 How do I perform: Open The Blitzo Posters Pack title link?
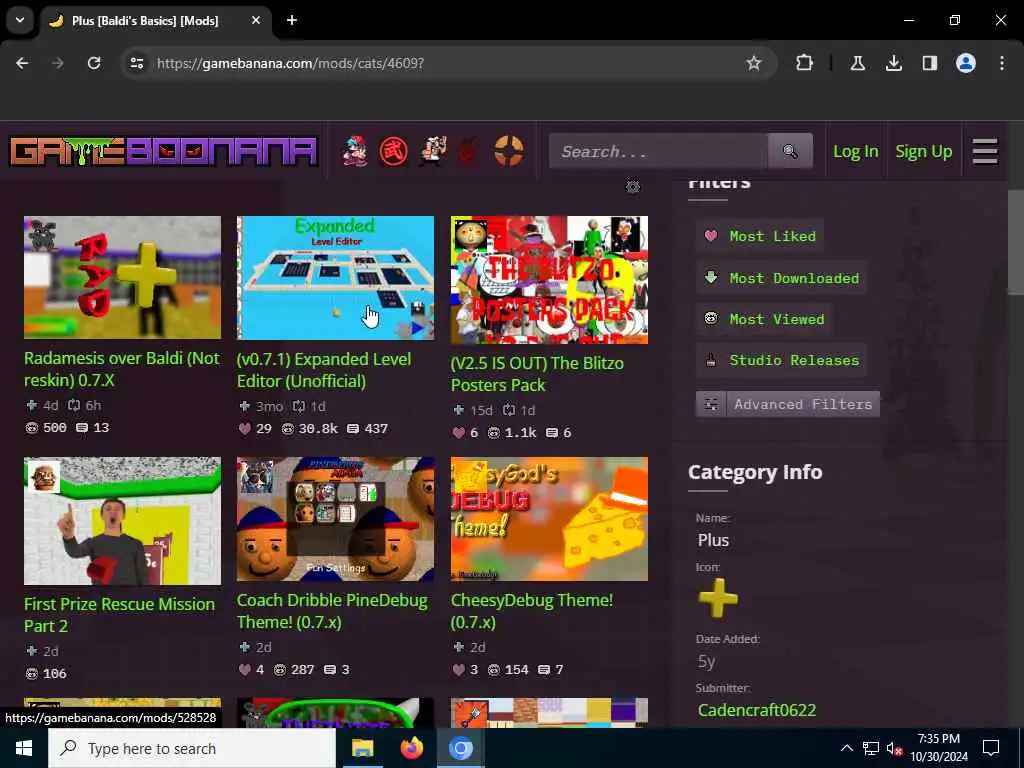click(x=537, y=374)
